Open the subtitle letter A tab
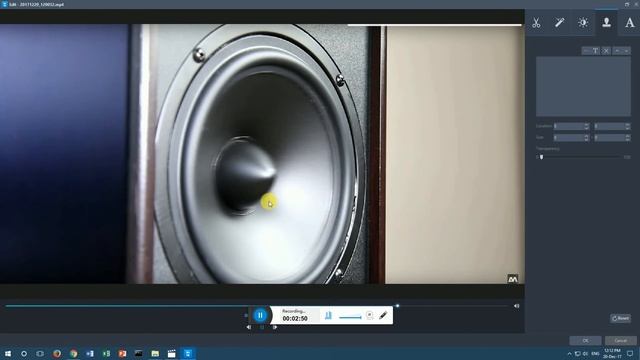 [x=630, y=23]
